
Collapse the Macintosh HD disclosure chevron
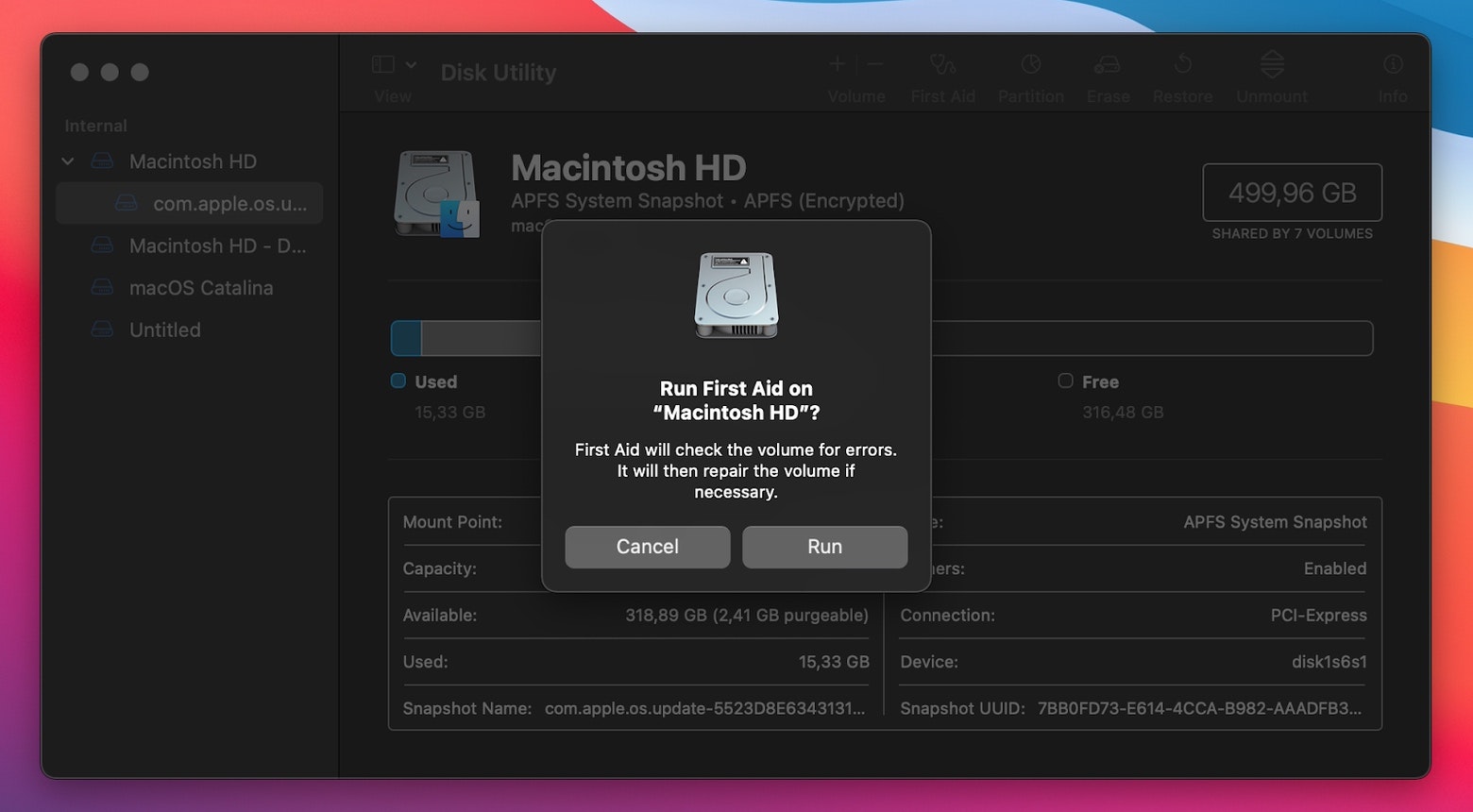pyautogui.click(x=68, y=161)
